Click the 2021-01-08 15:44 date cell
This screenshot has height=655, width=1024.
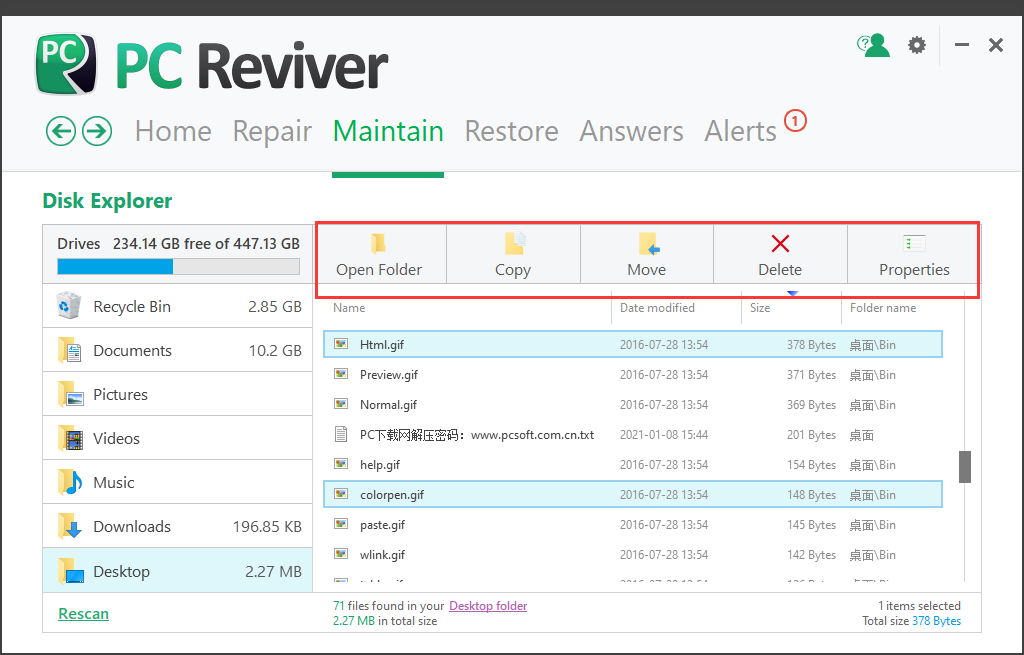tap(664, 435)
